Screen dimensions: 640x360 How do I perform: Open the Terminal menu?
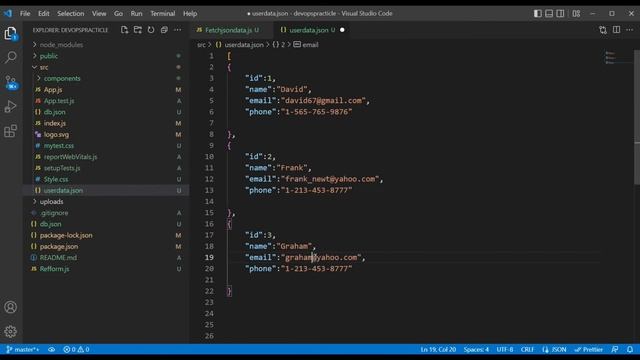tap(162, 13)
